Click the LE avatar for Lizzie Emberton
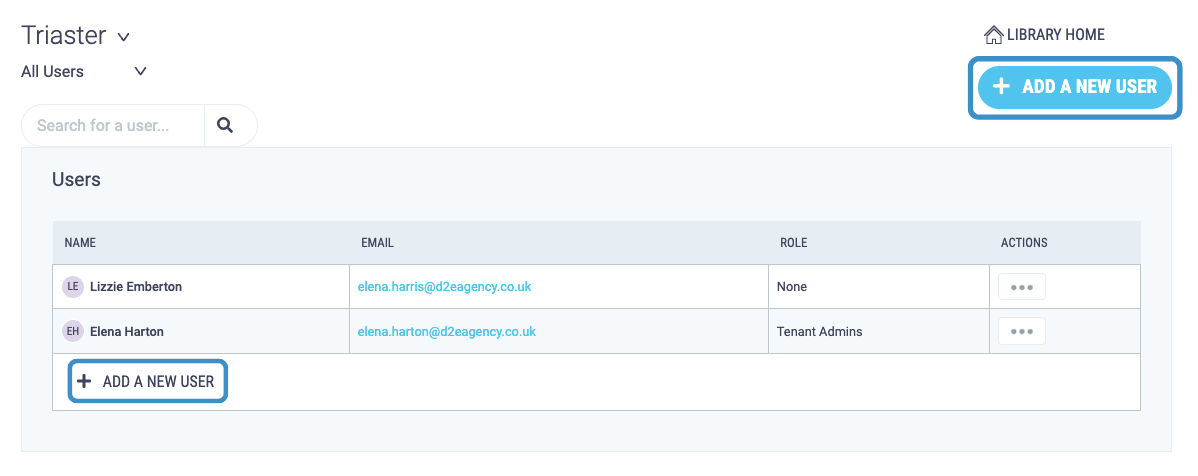Image resolution: width=1198 pixels, height=476 pixels. (73, 287)
